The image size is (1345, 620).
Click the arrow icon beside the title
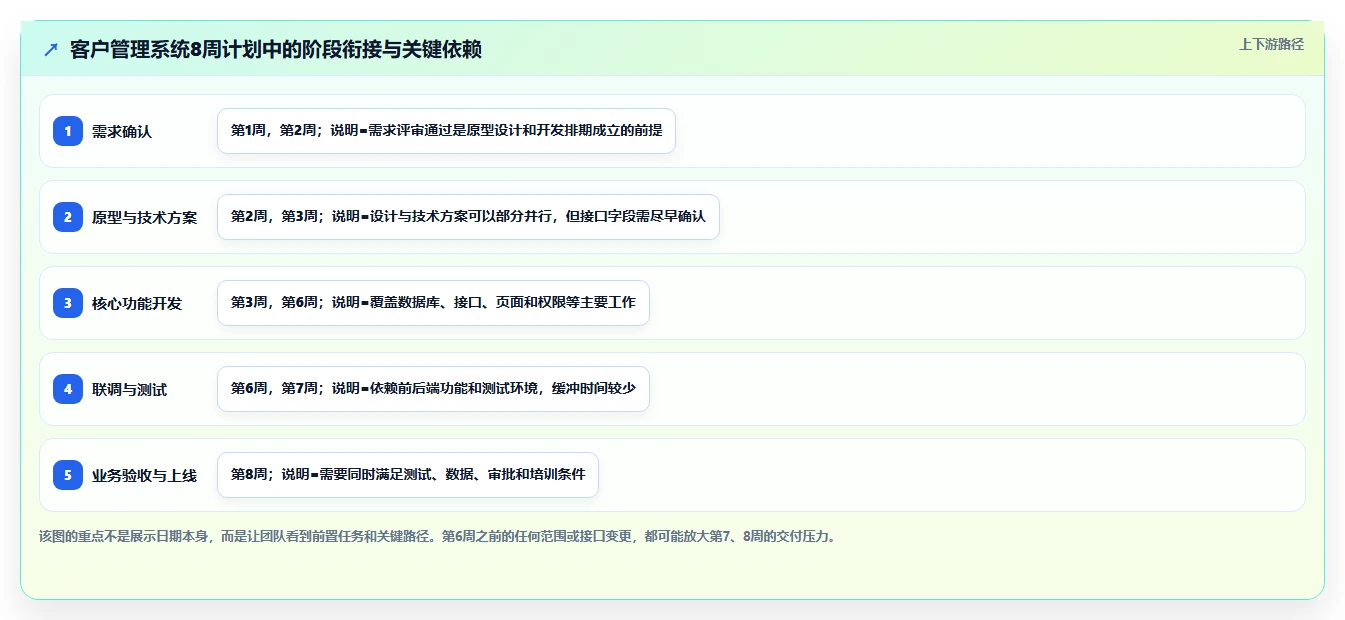(51, 50)
